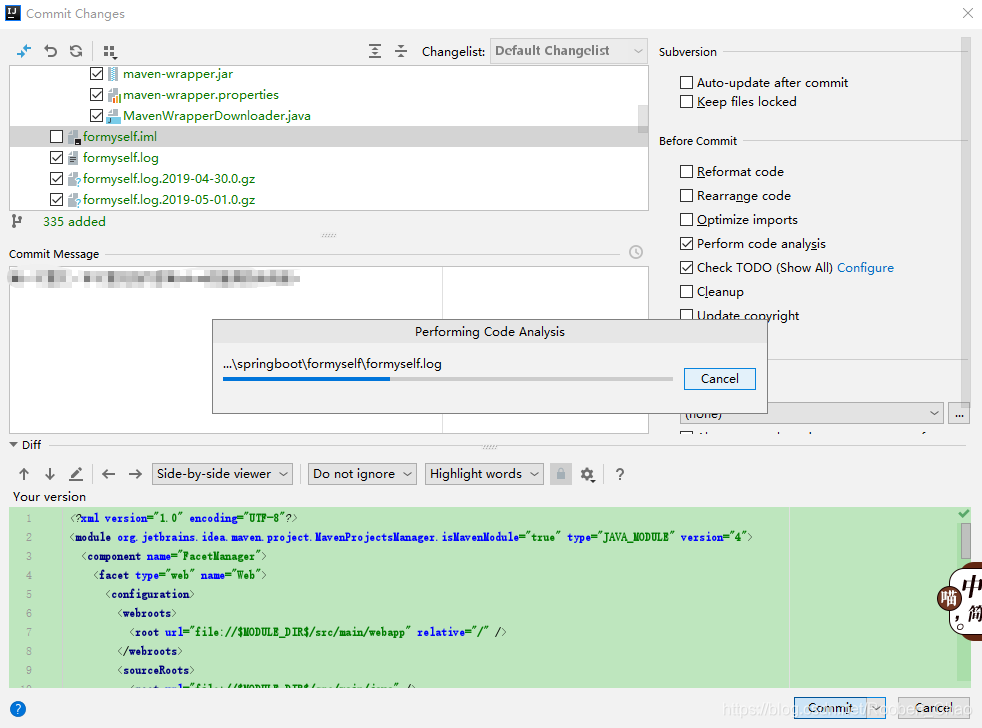Select MavenWrapperDownloader.java in file list

tap(217, 116)
